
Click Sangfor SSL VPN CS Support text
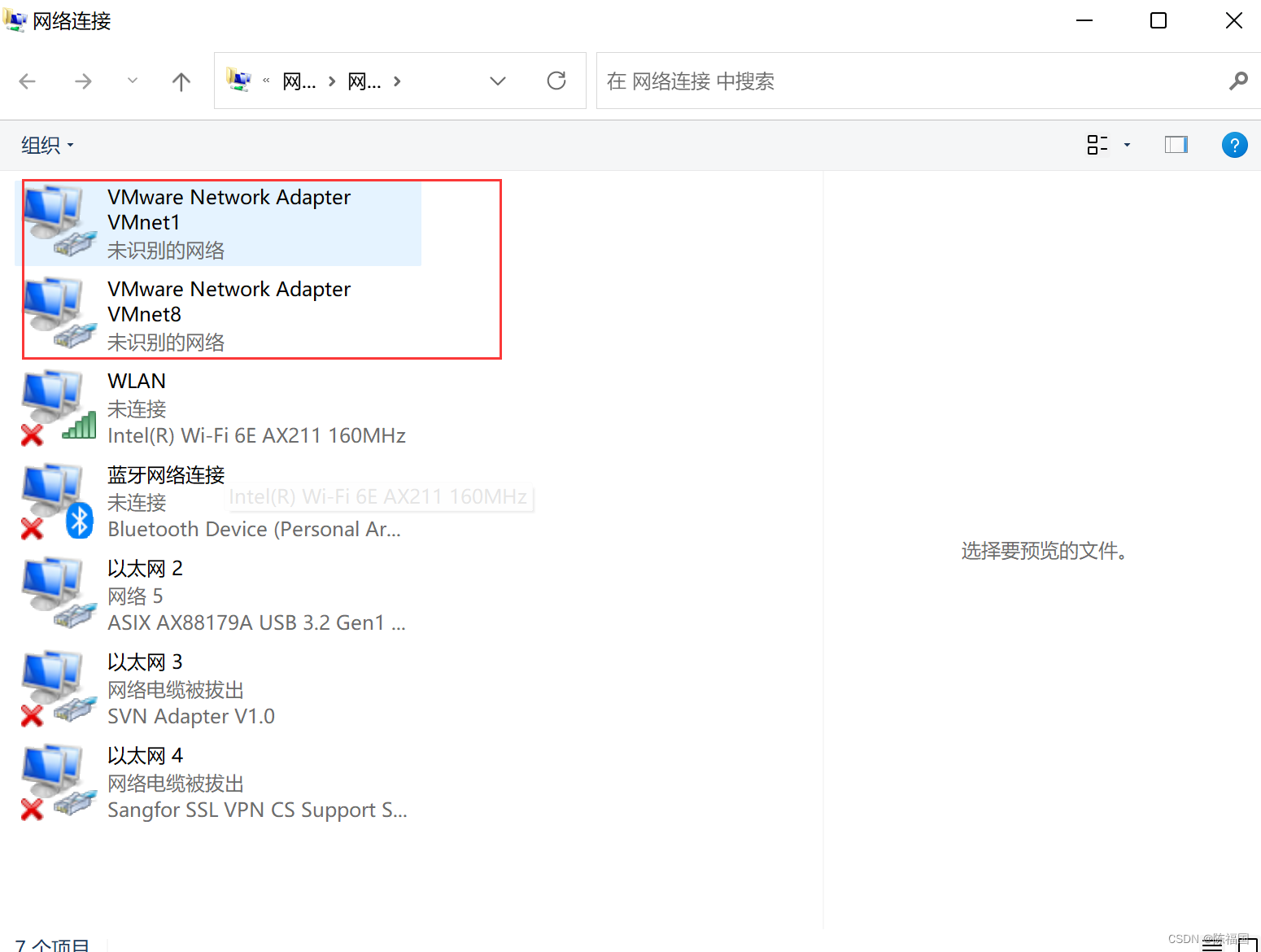tap(257, 810)
